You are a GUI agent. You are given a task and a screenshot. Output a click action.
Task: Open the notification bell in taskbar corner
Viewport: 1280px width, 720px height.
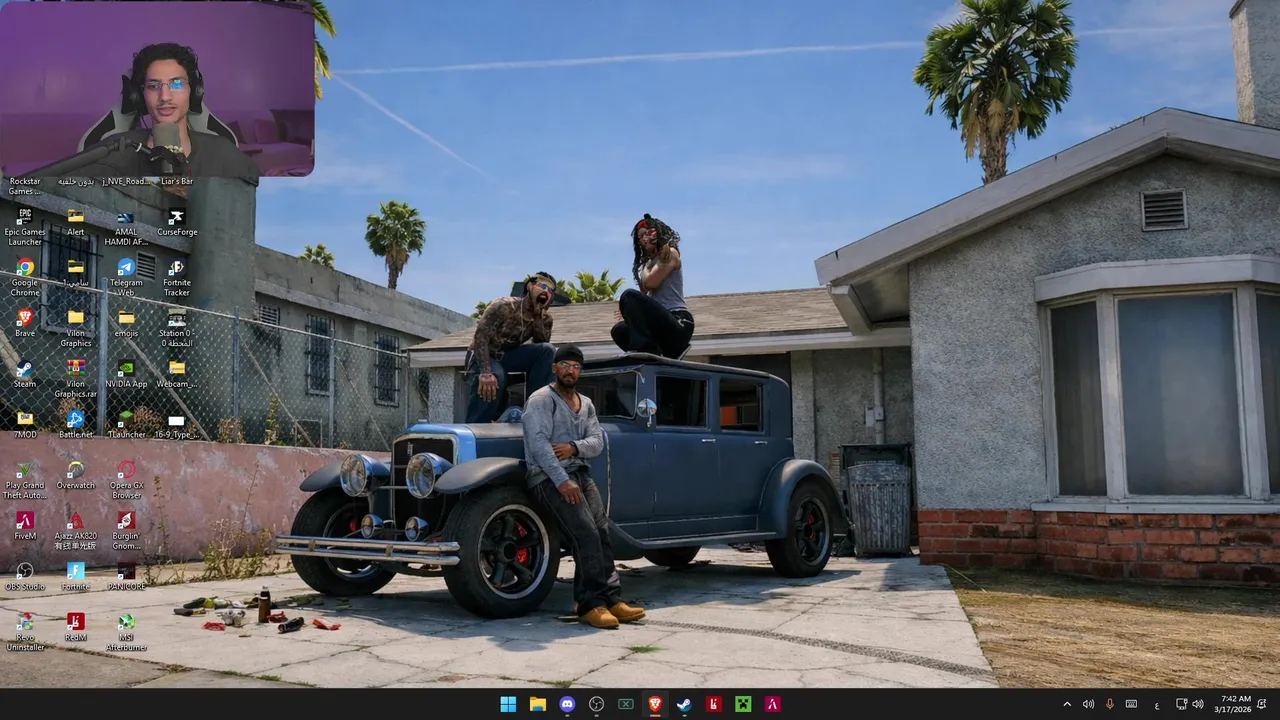pyautogui.click(x=1262, y=704)
